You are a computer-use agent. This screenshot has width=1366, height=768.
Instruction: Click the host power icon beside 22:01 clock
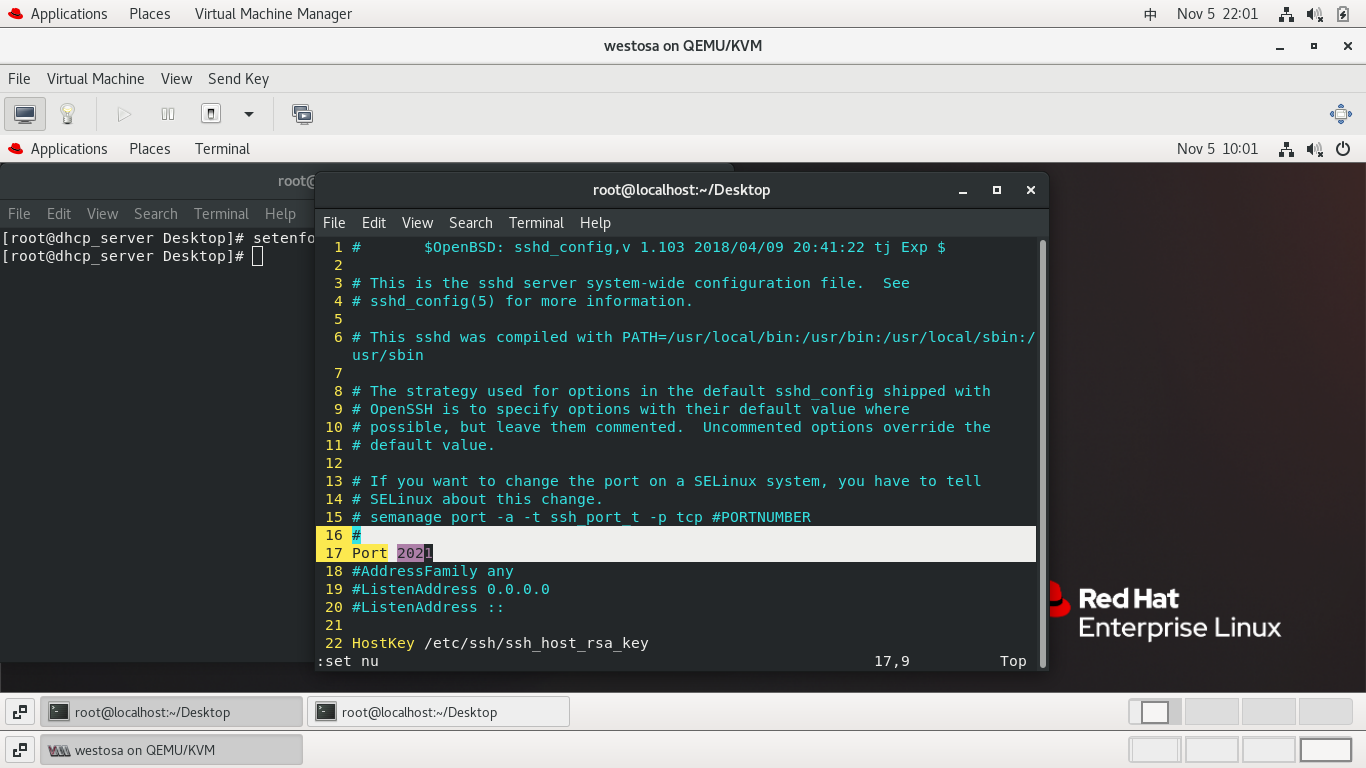pyautogui.click(x=1343, y=14)
